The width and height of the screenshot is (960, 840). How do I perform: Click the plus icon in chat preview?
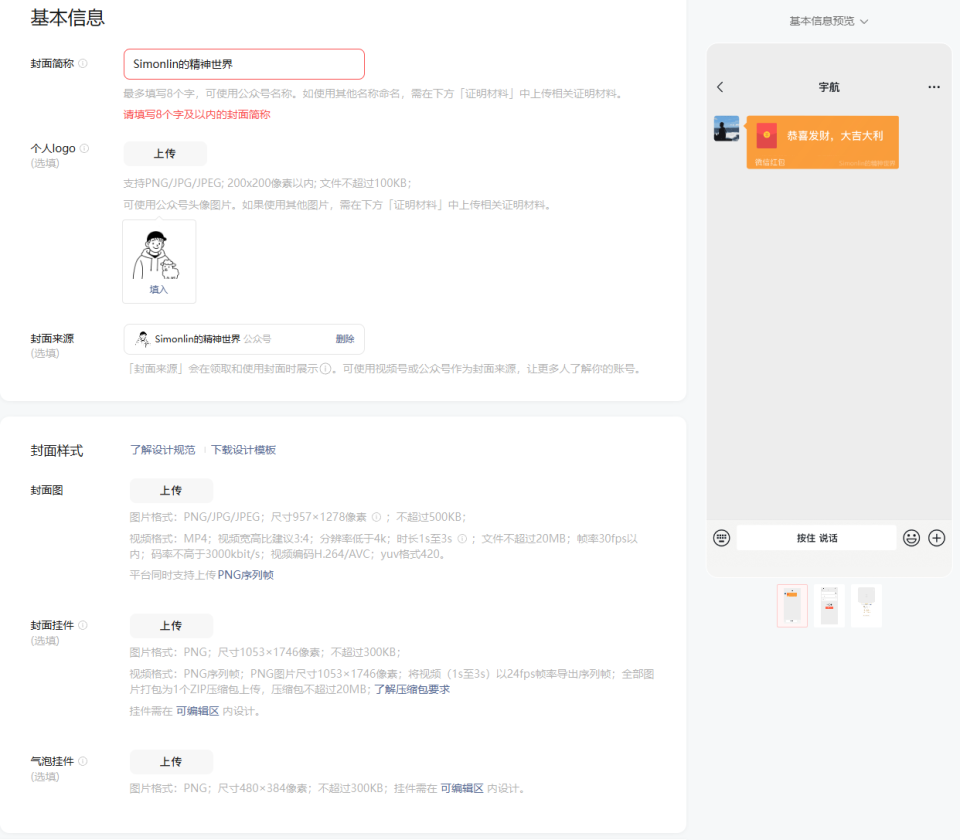(937, 538)
